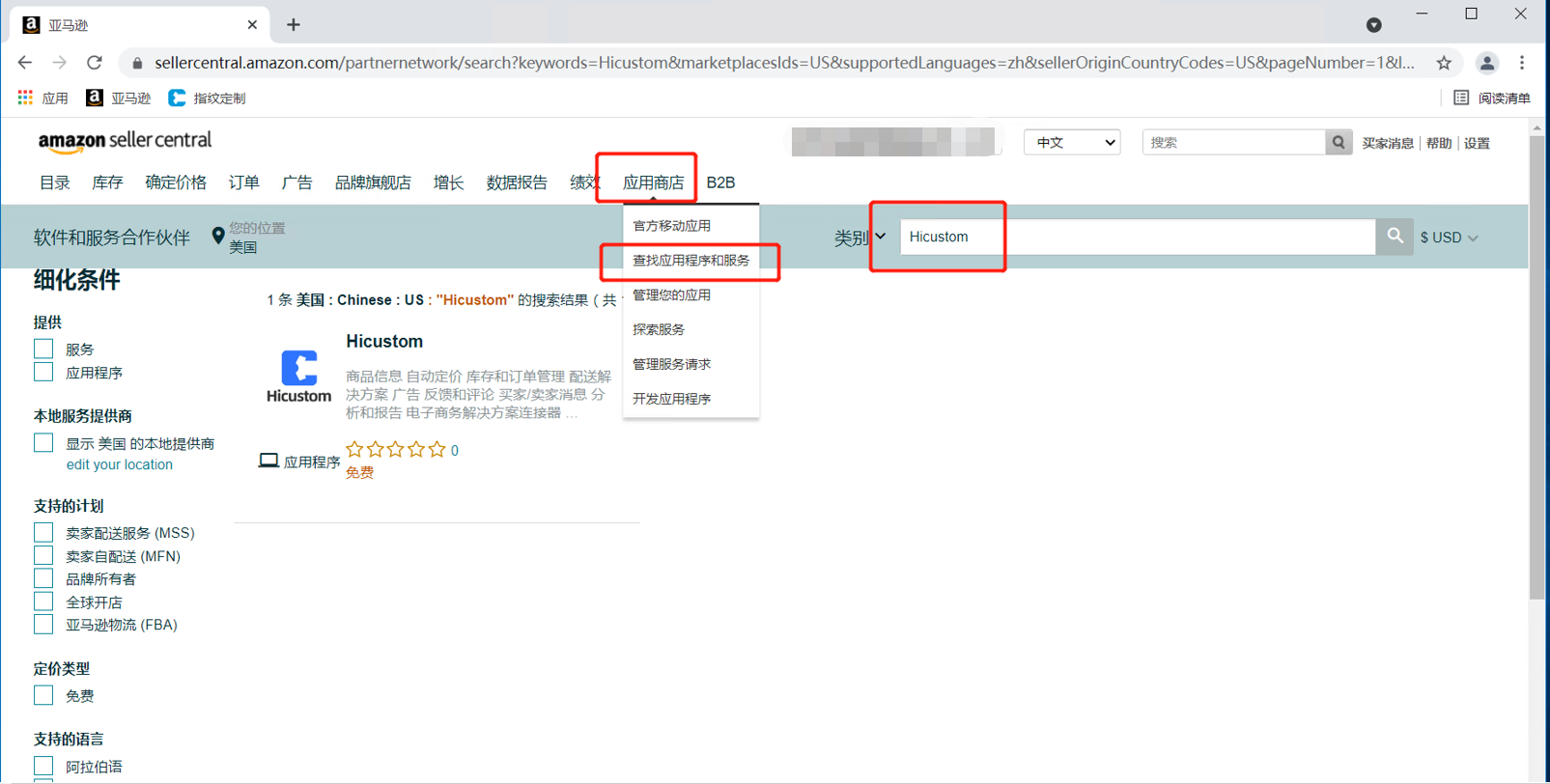
Task: Select 查找应用程序和服务 menu item
Action: pyautogui.click(x=691, y=261)
